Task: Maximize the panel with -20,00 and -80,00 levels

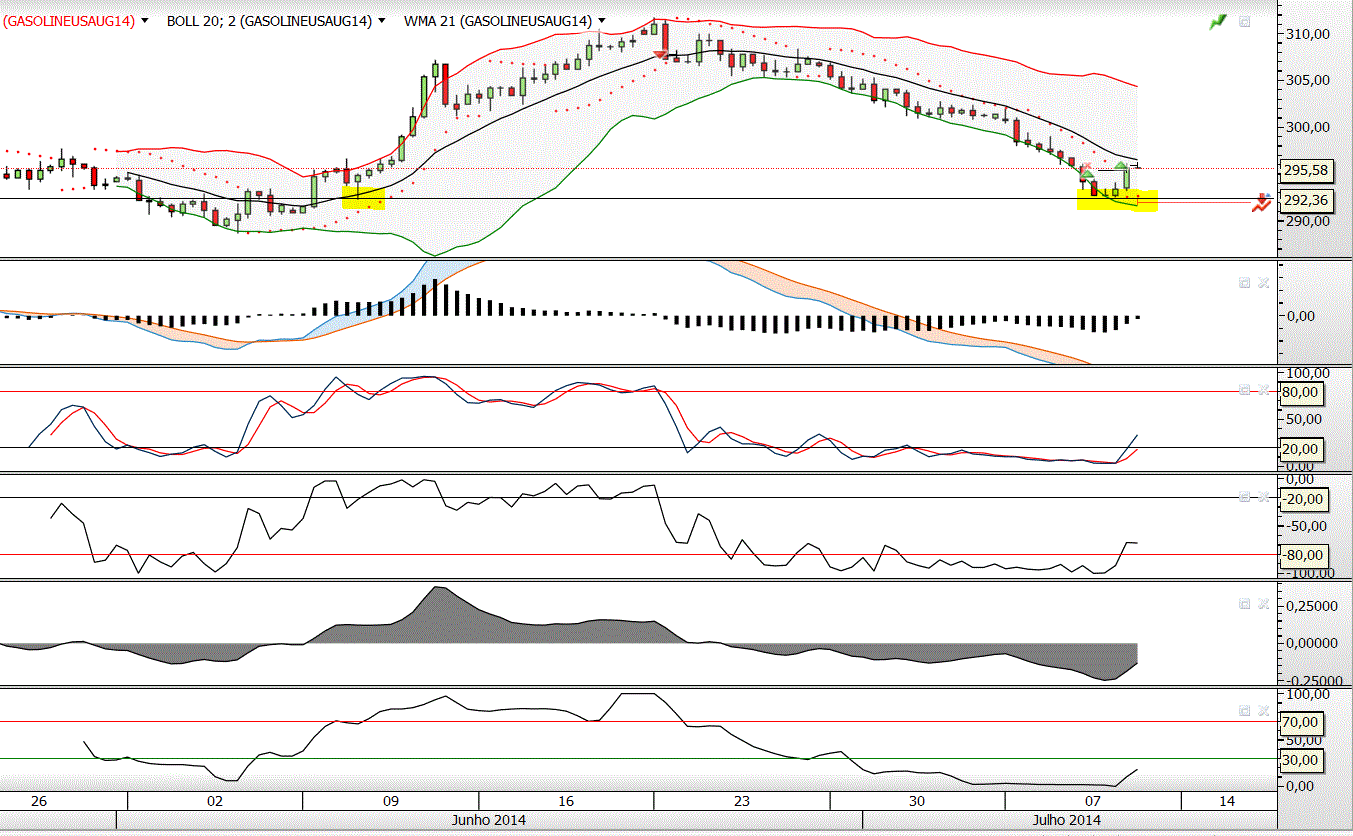Action: pos(1245,496)
